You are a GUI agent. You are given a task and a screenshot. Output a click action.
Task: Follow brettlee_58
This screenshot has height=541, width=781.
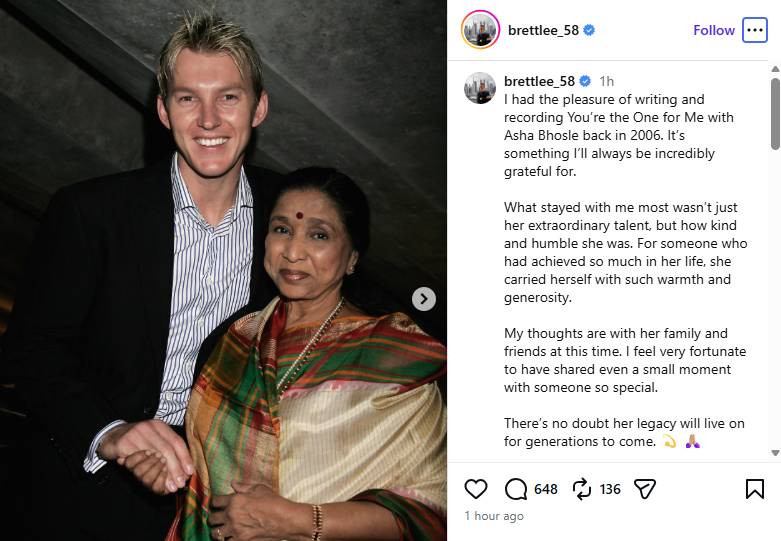[714, 30]
